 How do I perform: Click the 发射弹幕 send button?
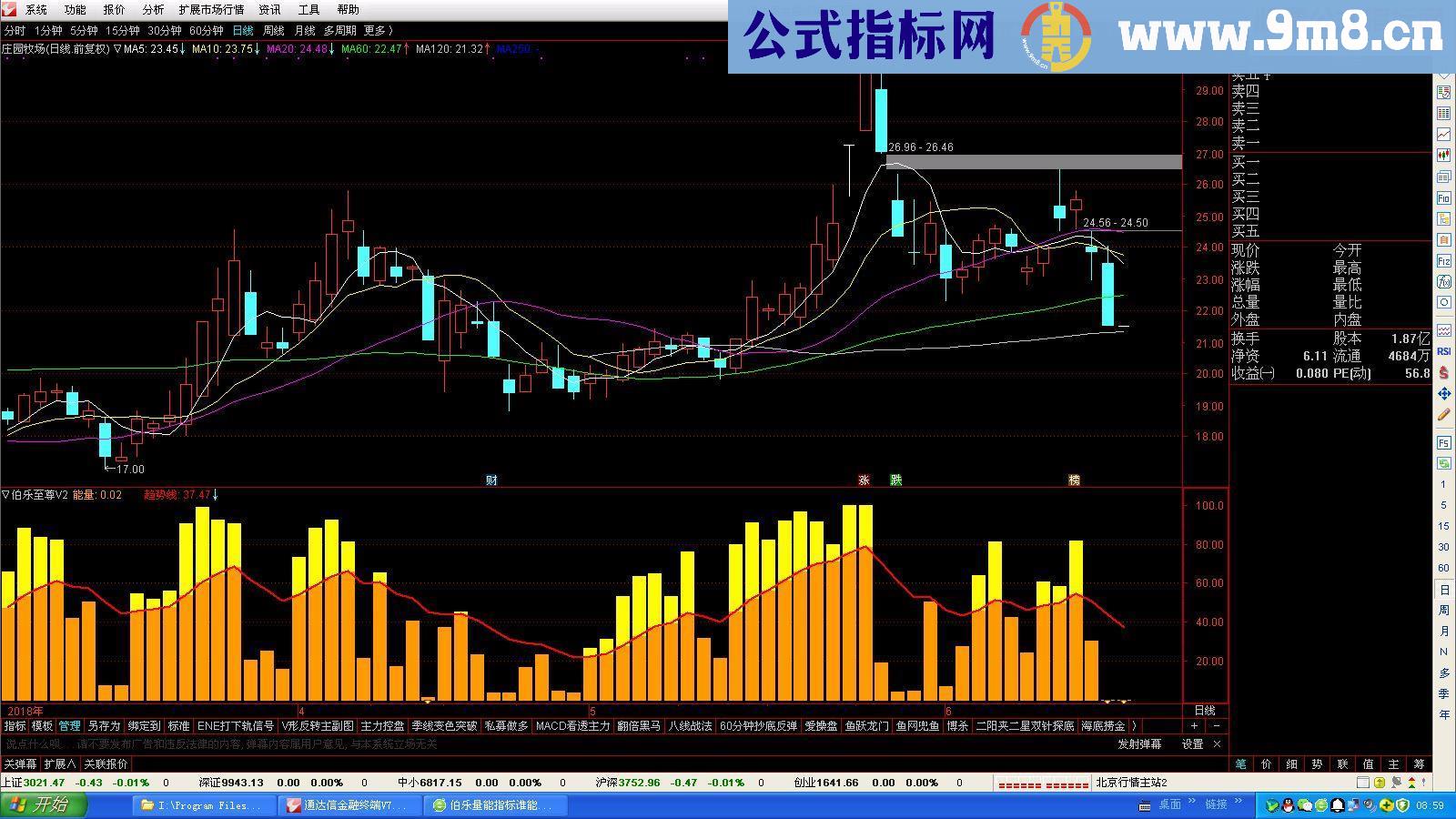pyautogui.click(x=1137, y=743)
